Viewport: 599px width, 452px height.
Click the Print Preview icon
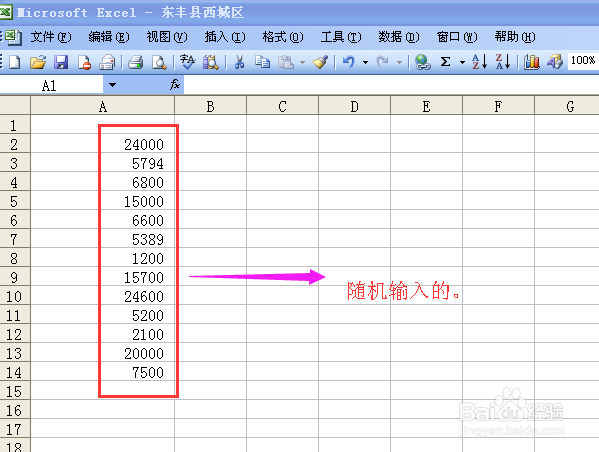pos(159,62)
